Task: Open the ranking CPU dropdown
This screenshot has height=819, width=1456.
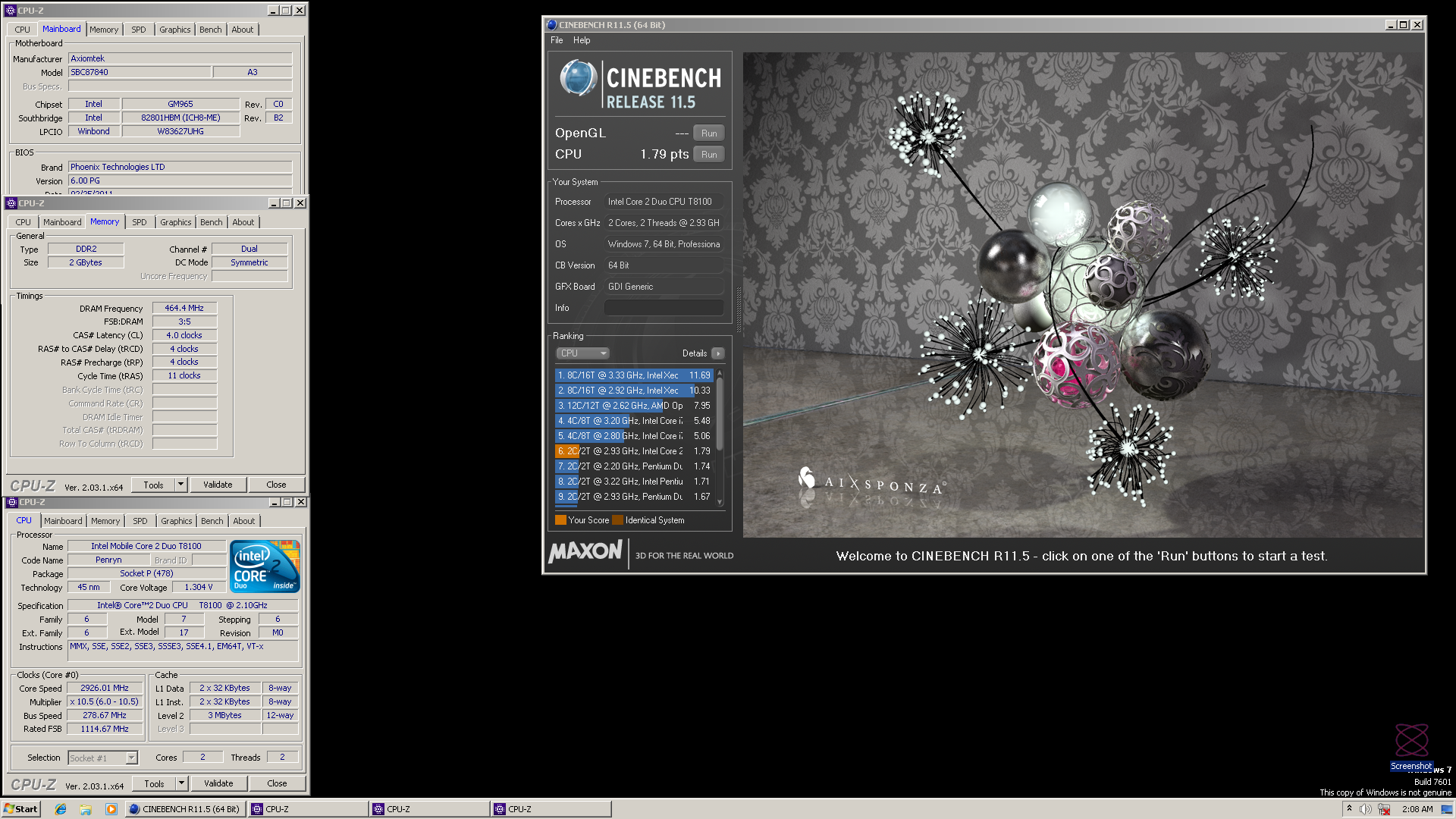Action: click(x=582, y=353)
